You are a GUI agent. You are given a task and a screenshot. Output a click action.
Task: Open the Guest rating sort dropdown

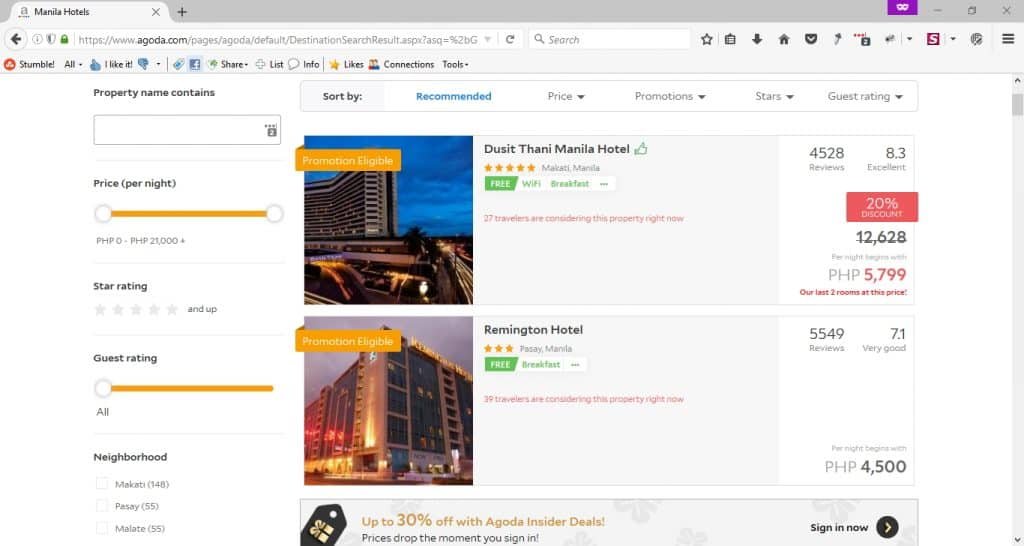pos(865,96)
